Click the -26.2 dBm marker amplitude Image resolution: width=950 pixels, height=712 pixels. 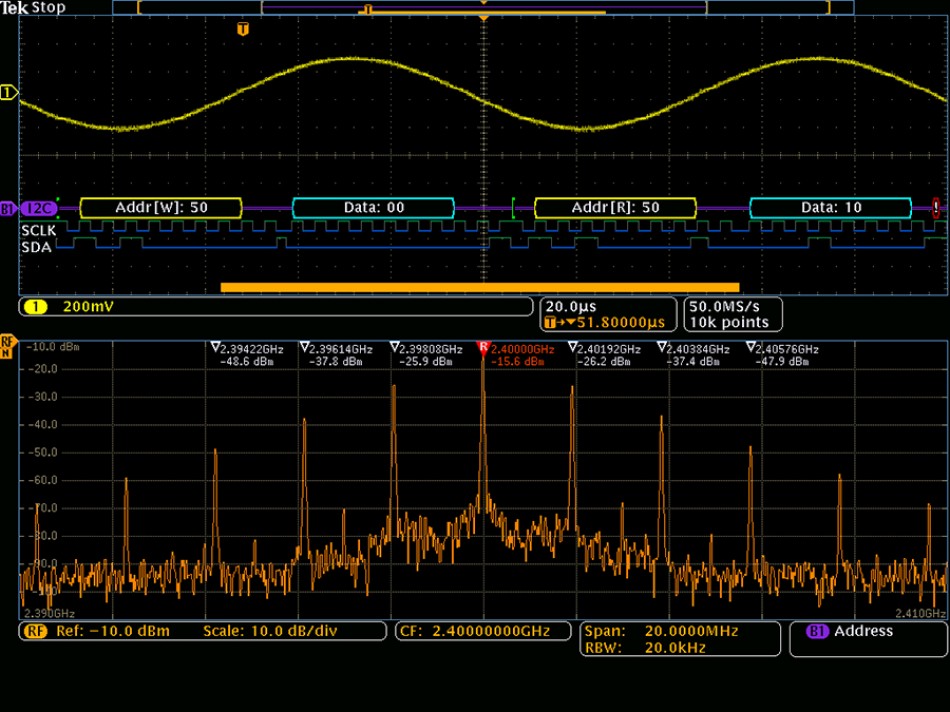pyautogui.click(x=604, y=362)
